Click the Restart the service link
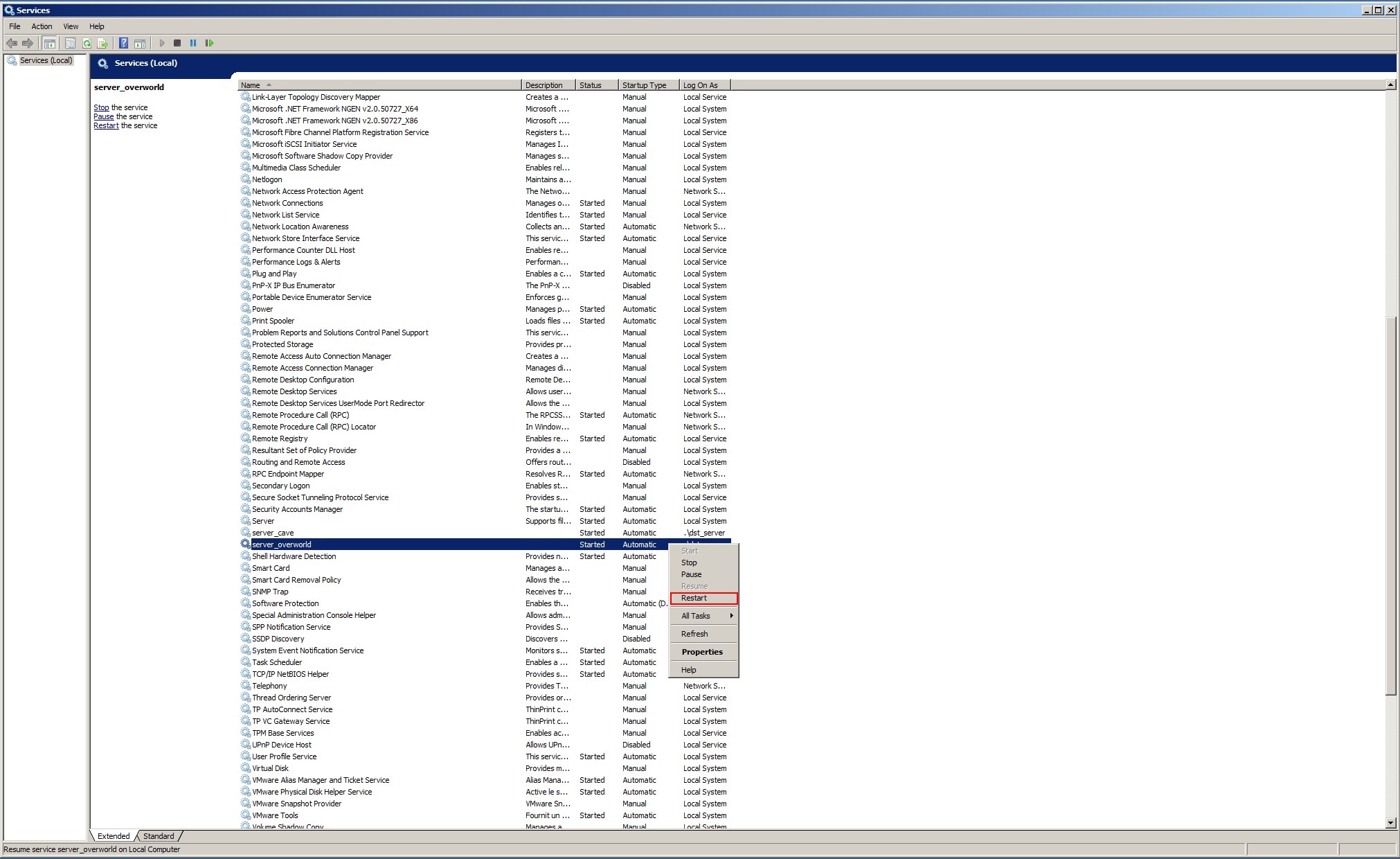 point(106,125)
